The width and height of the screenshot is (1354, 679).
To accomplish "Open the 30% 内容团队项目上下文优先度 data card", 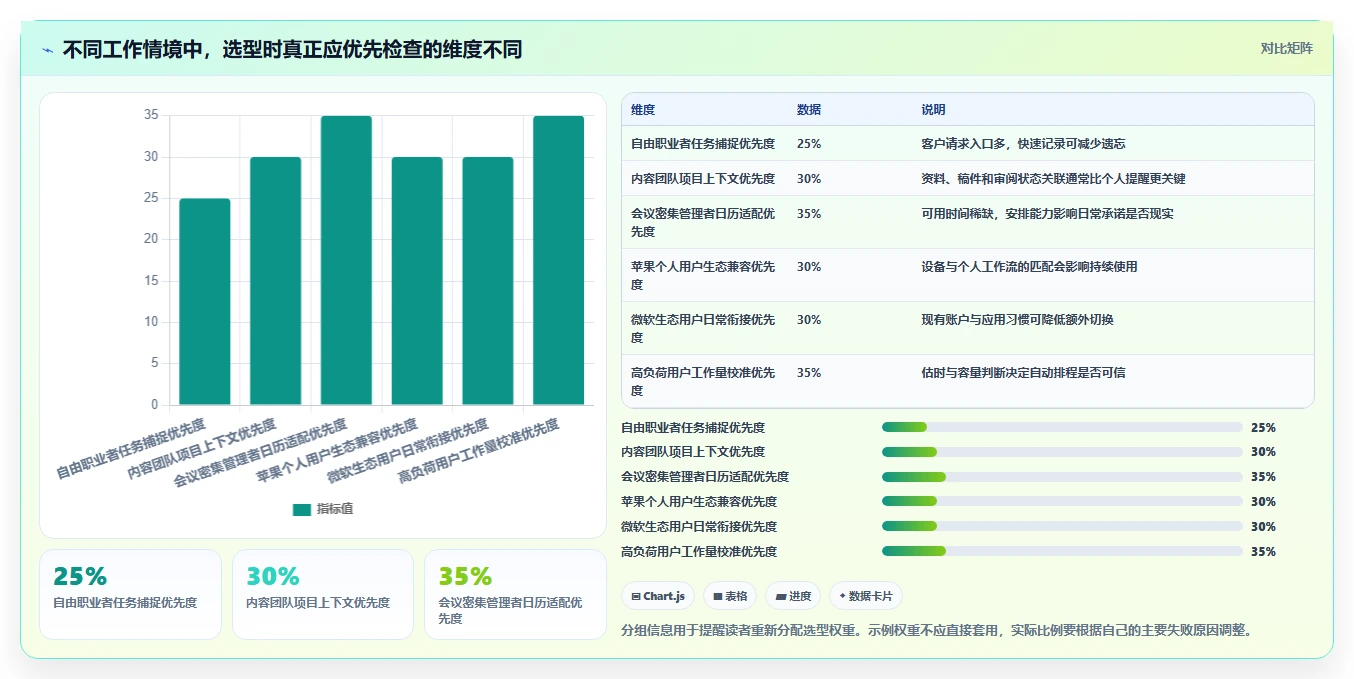I will (x=323, y=594).
